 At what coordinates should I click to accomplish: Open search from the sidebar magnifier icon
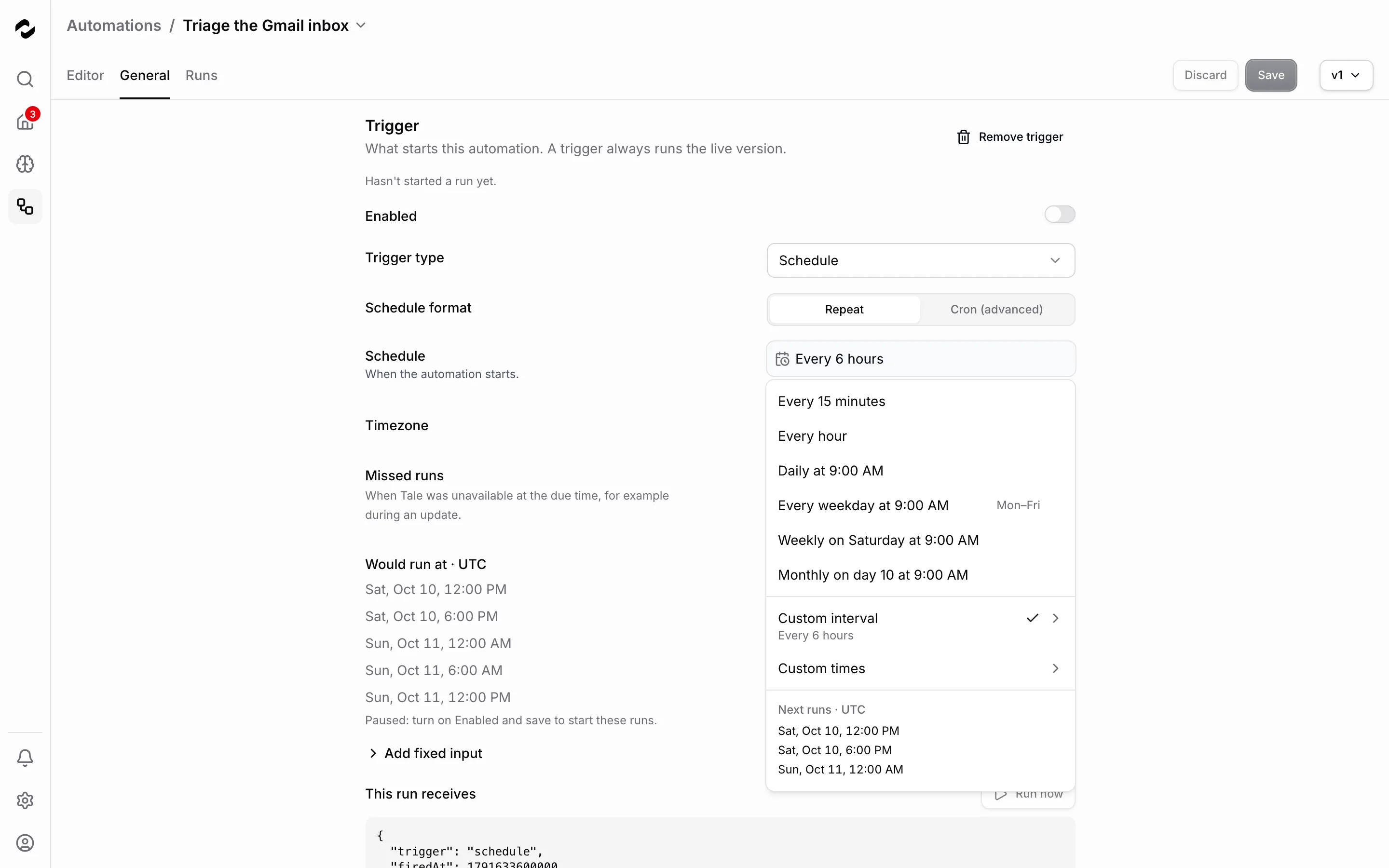(25, 79)
